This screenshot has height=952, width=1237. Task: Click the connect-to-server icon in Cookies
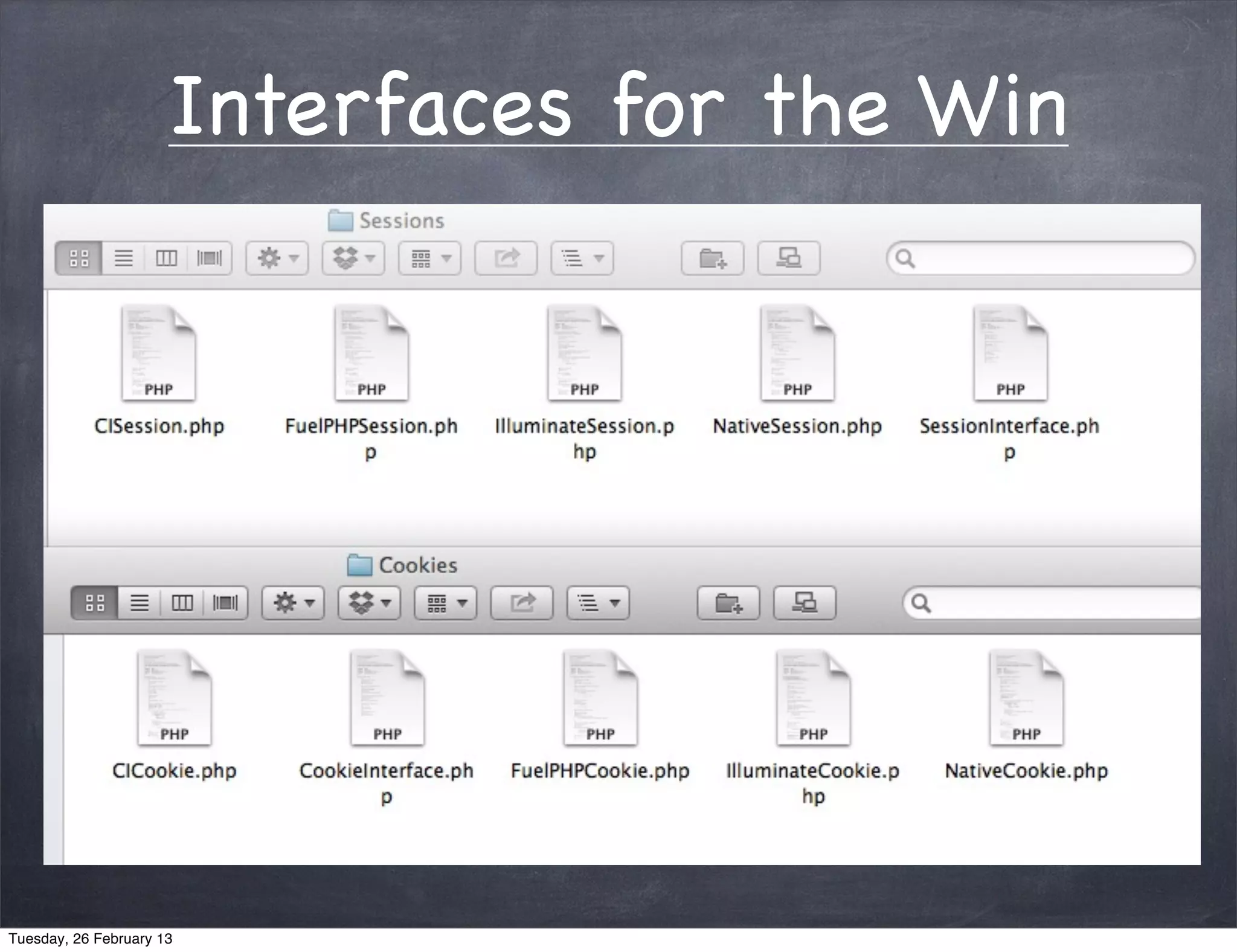[805, 603]
